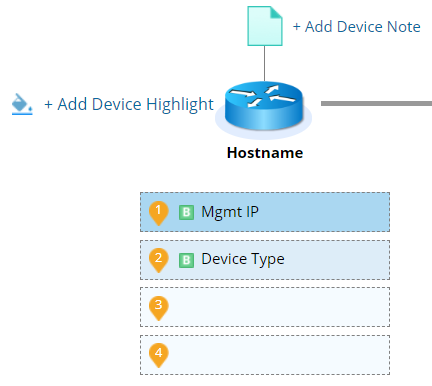Viewport: 432px width, 386px height.
Task: Click the teal device note document icon
Action: [265, 26]
